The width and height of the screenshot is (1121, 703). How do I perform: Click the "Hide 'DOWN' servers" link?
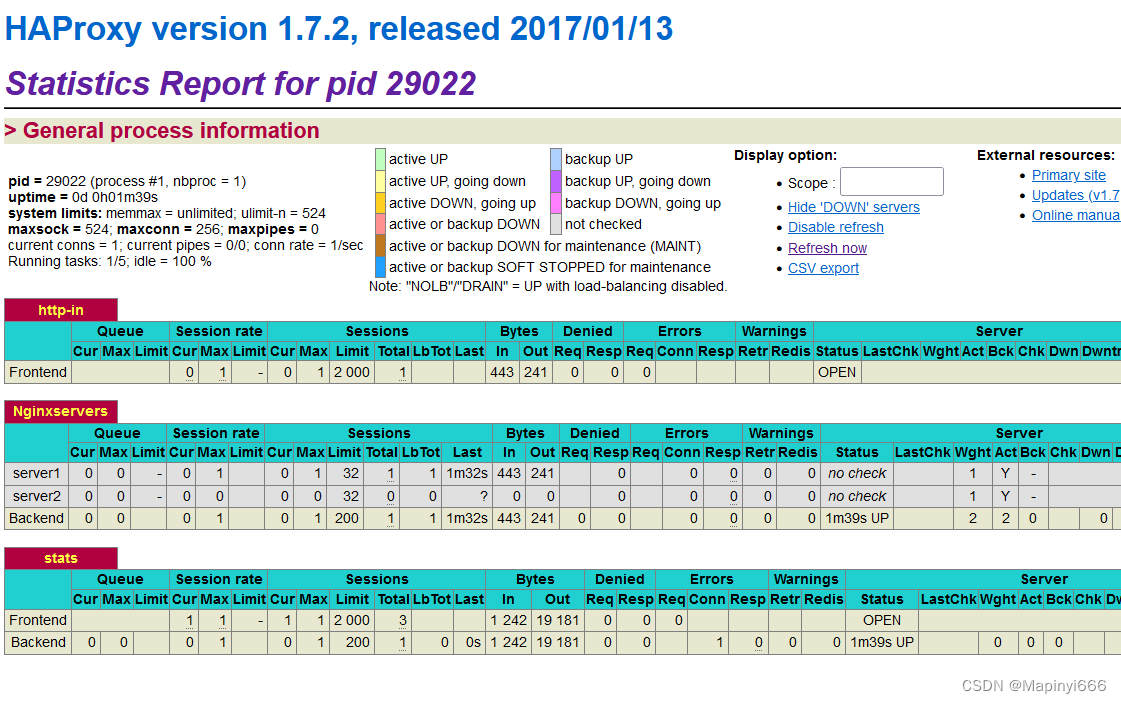(x=854, y=206)
